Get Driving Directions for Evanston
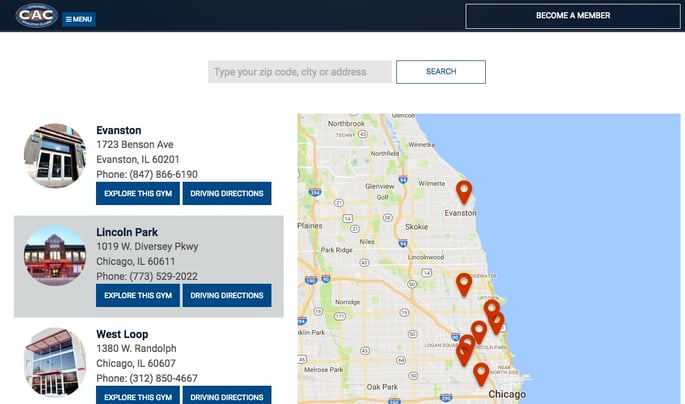Image resolution: width=685 pixels, height=404 pixels. tap(227, 193)
